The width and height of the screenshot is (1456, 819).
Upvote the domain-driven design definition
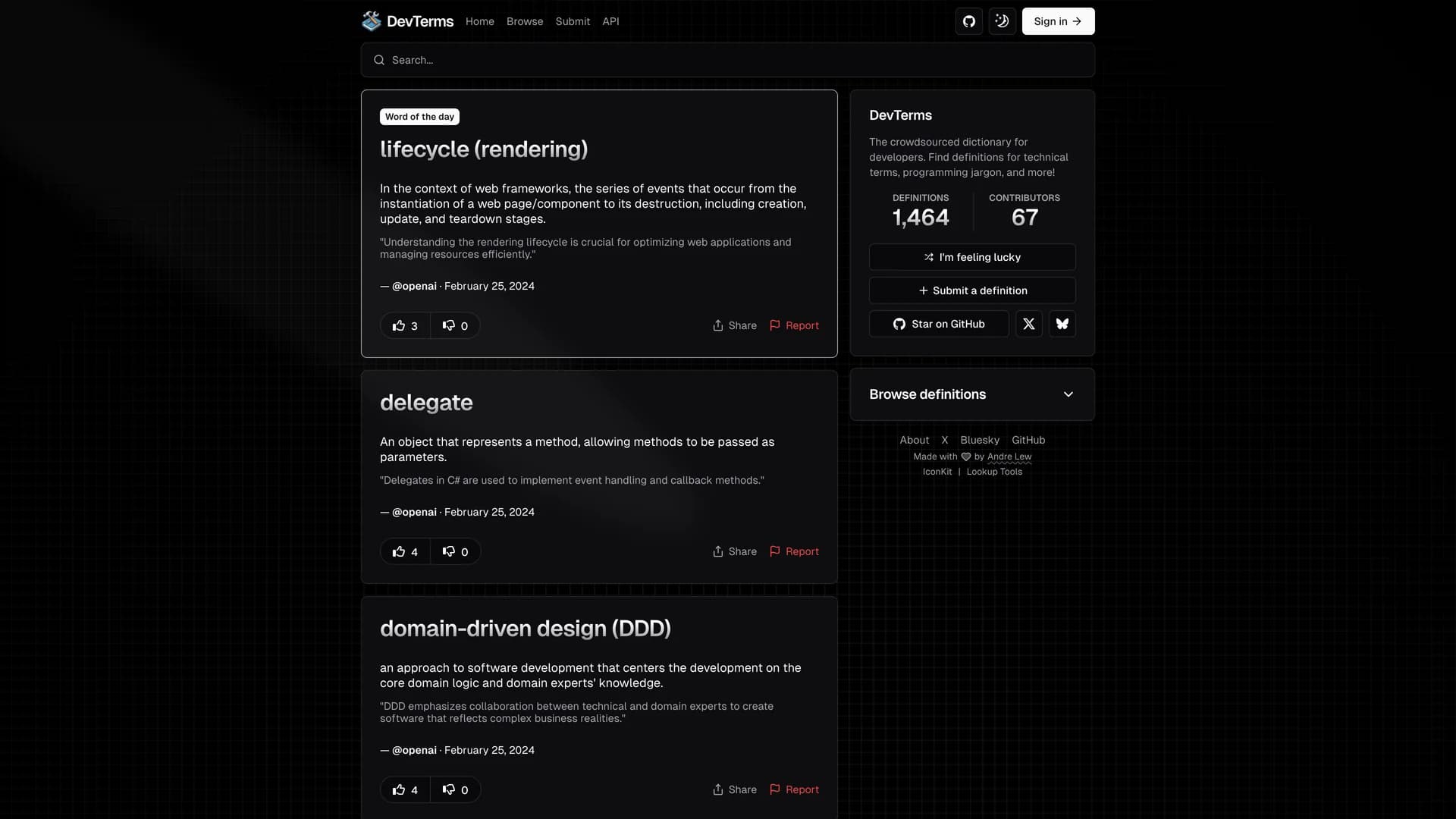pos(405,789)
